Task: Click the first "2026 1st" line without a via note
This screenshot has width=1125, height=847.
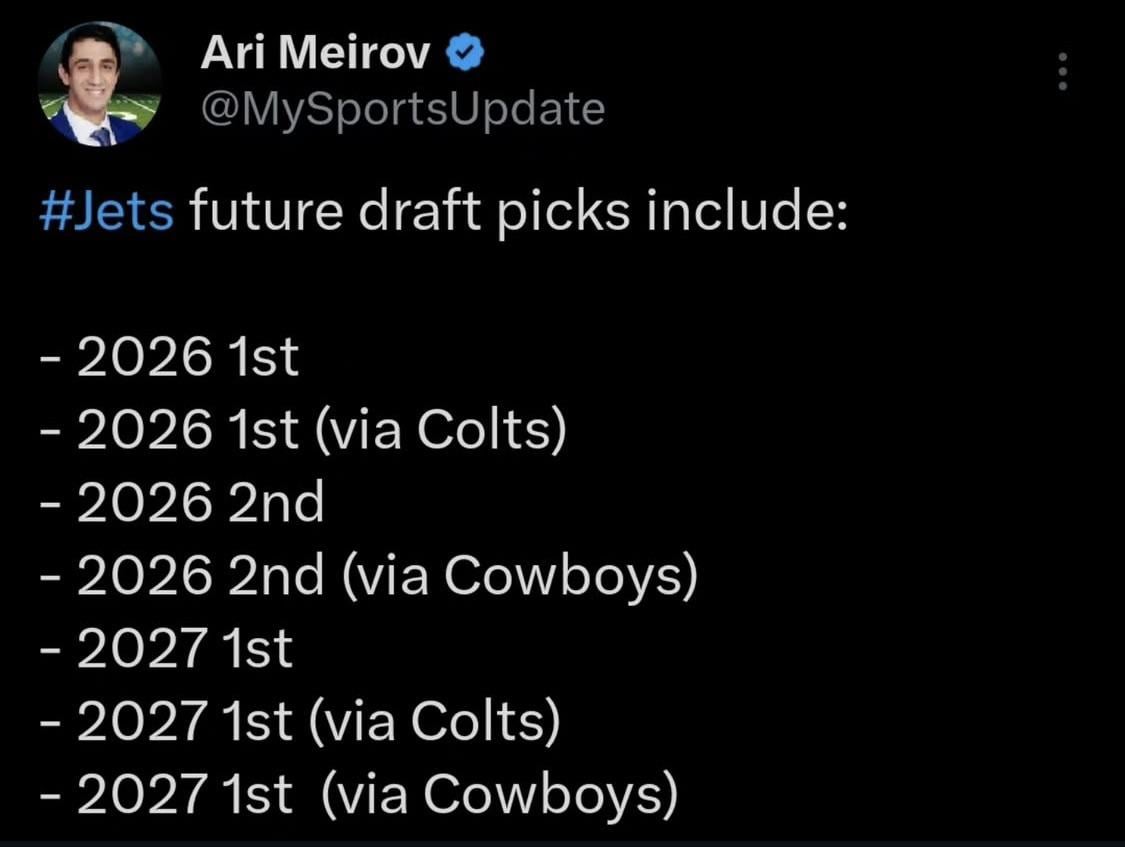Action: pos(170,359)
